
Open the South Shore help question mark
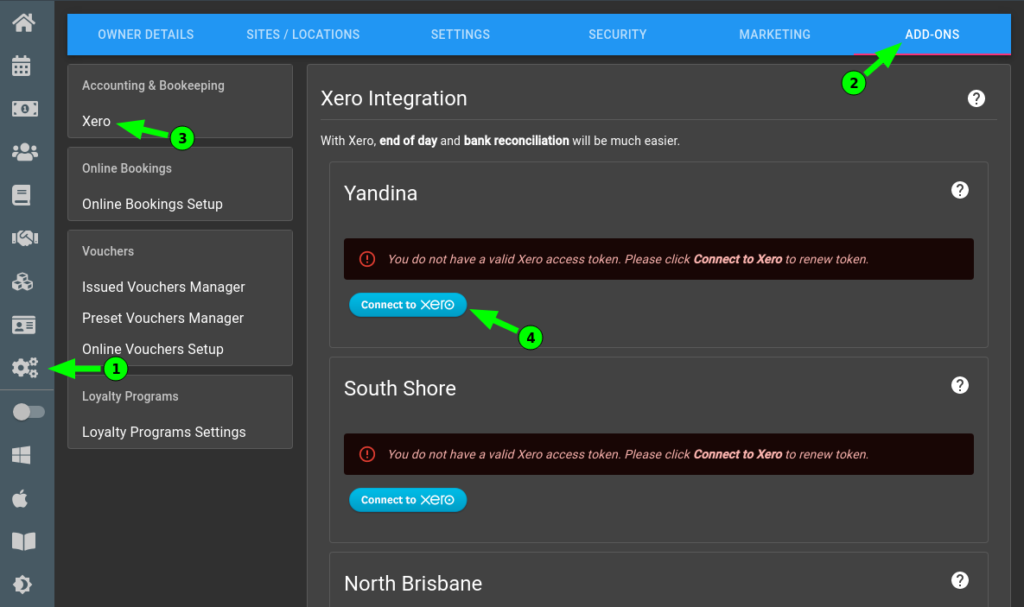point(959,386)
